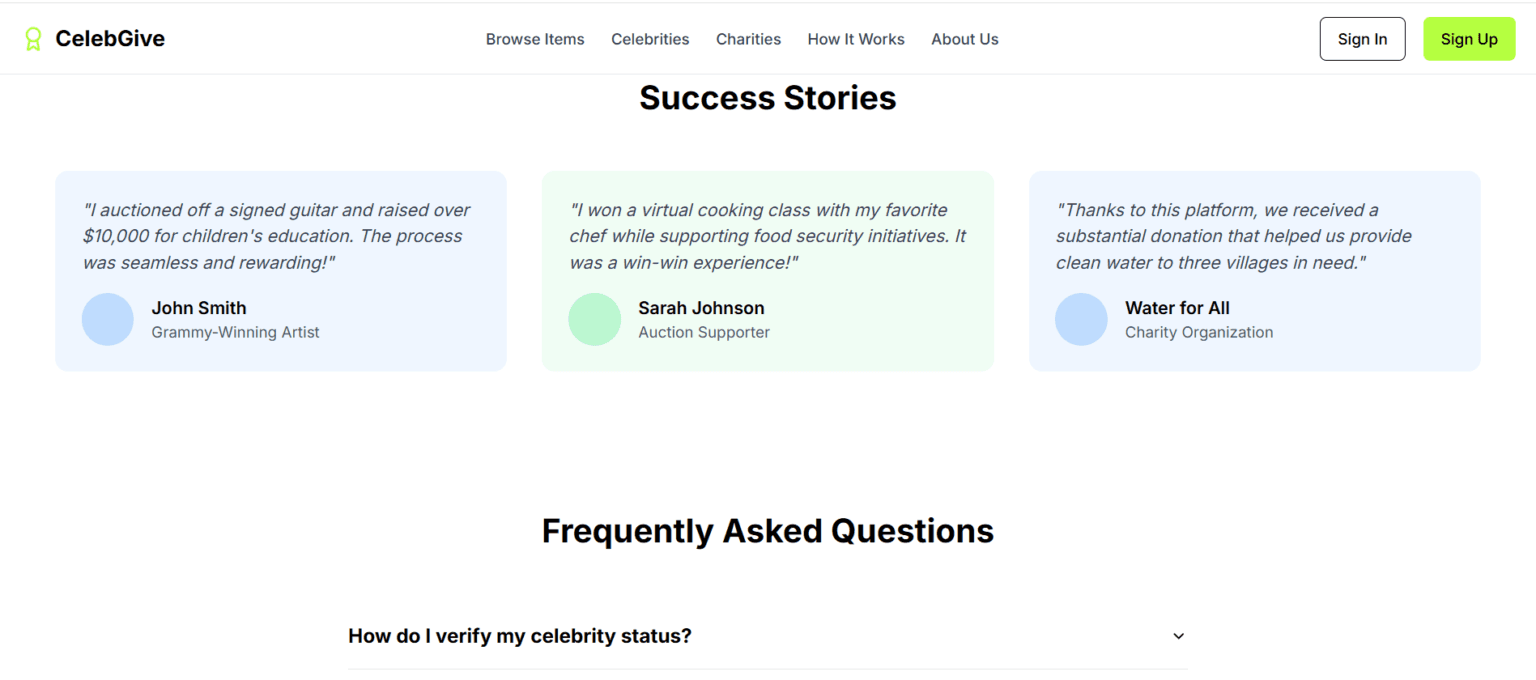Select Sarah Johnson's green testimonial card
1536x680 pixels.
(767, 270)
